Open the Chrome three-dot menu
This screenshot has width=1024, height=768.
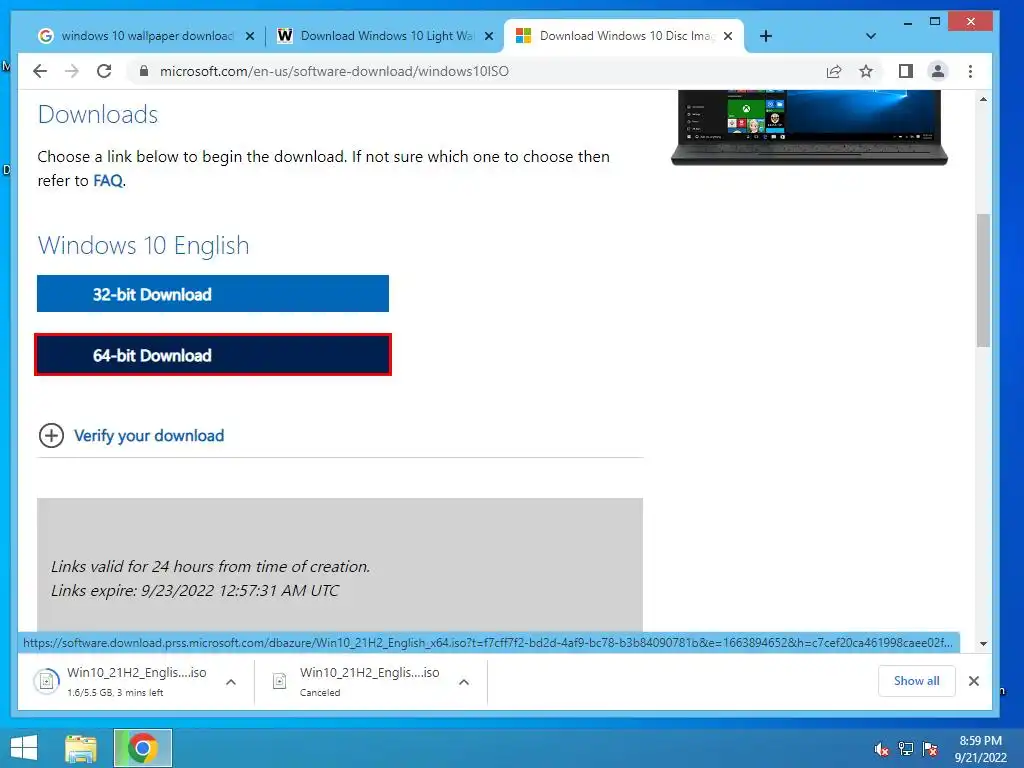click(970, 71)
